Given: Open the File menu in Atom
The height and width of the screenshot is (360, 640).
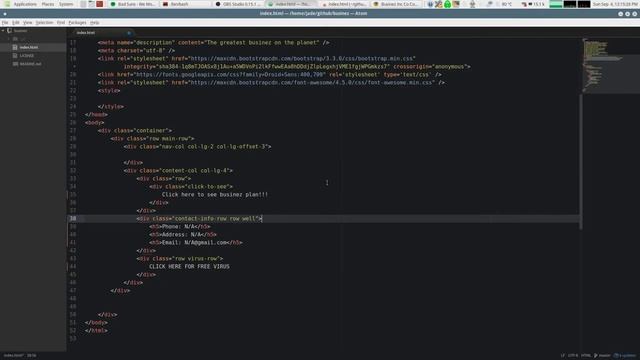Looking at the screenshot, I should coord(5,22).
